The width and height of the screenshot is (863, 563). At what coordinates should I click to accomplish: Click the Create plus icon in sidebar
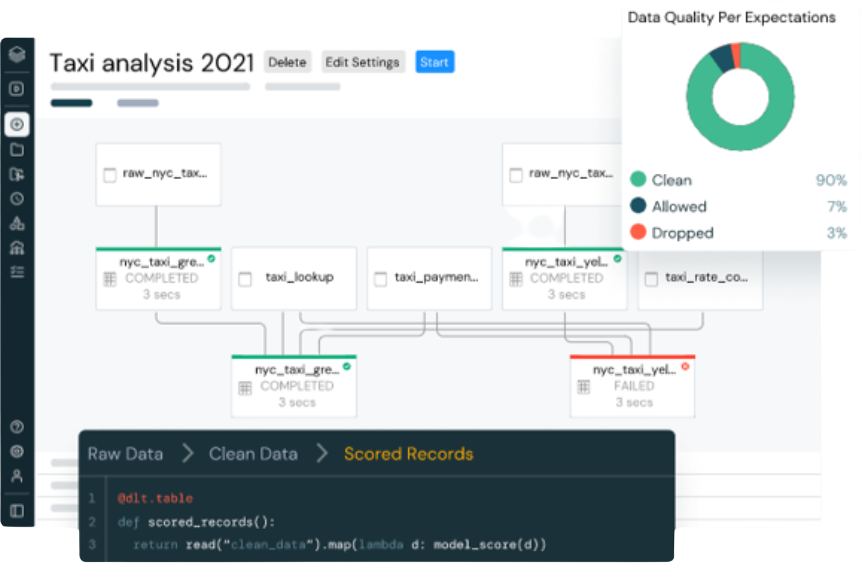pyautogui.click(x=17, y=124)
